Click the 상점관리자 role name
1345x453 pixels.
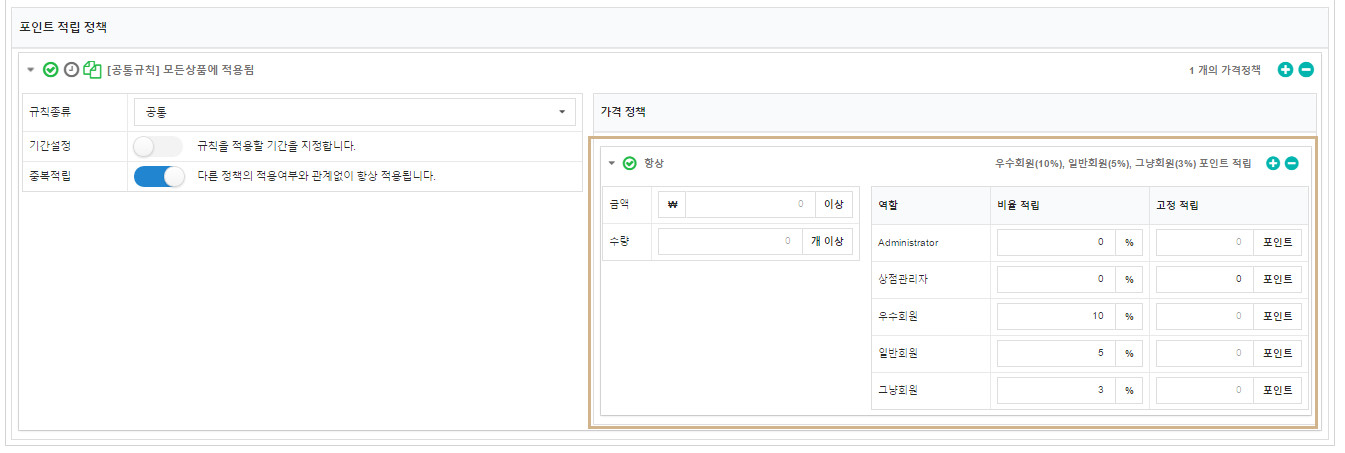[x=903, y=279]
